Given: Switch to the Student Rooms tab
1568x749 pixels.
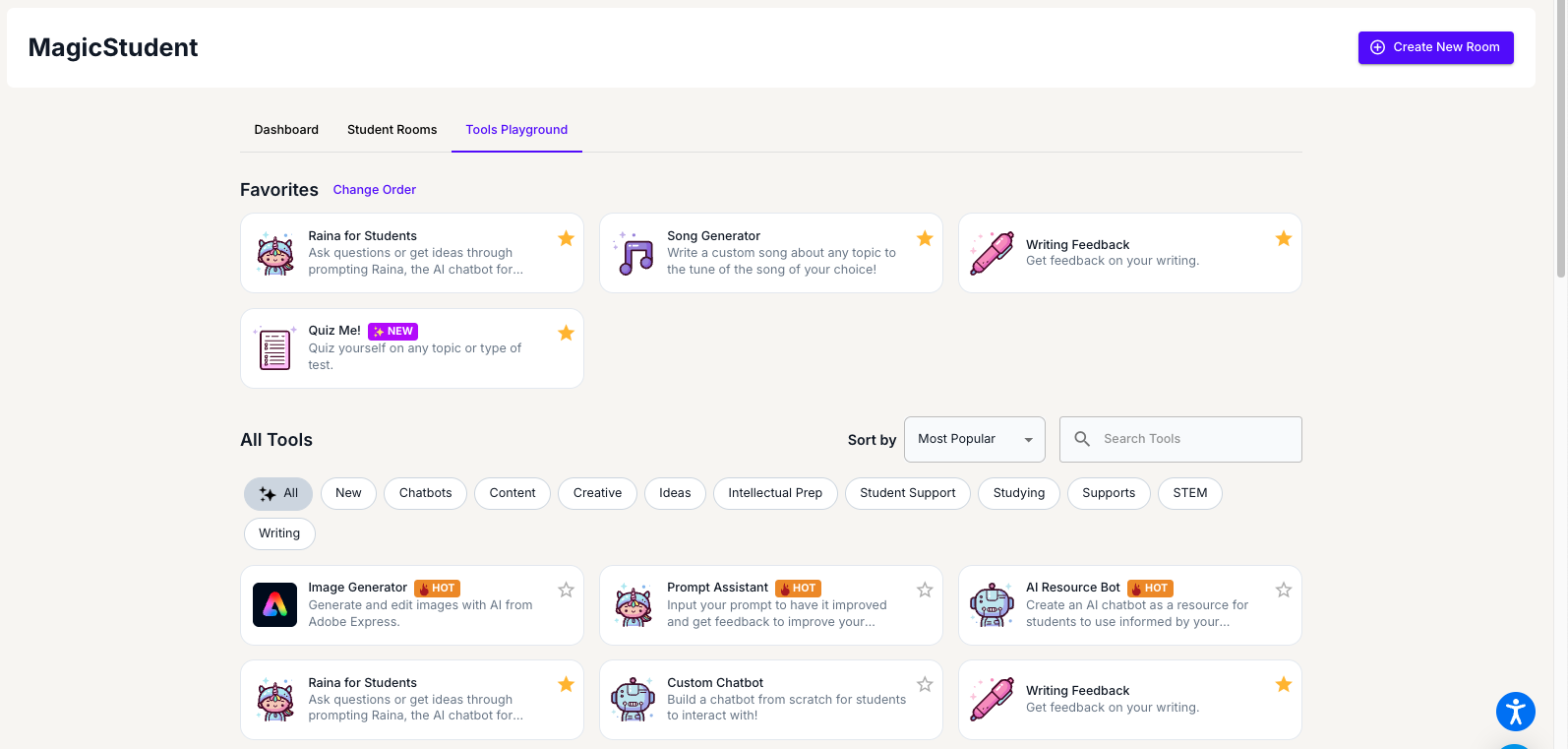Looking at the screenshot, I should point(392,130).
